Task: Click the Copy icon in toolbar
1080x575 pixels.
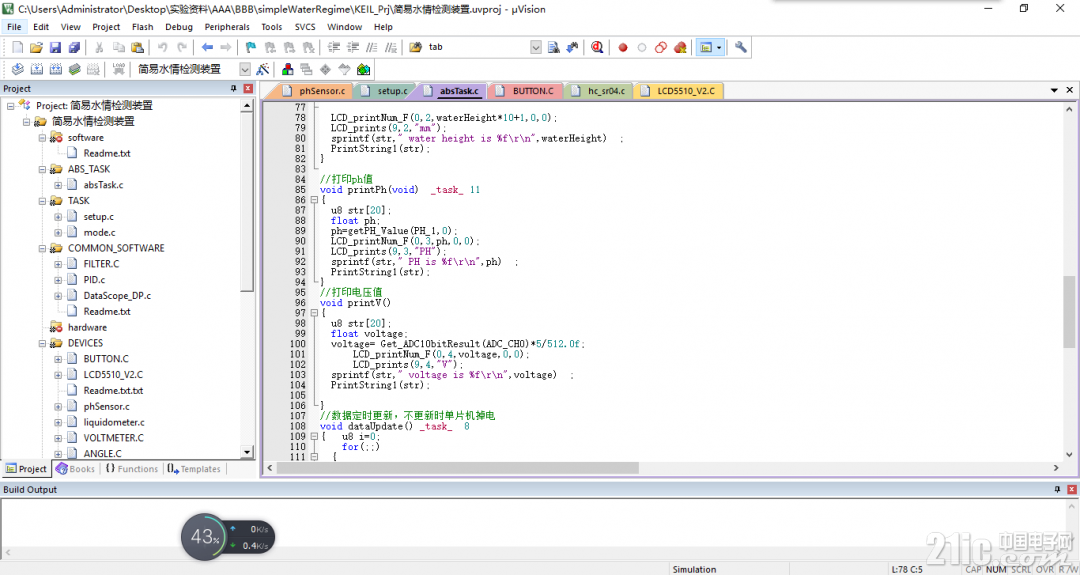Action: [118, 48]
